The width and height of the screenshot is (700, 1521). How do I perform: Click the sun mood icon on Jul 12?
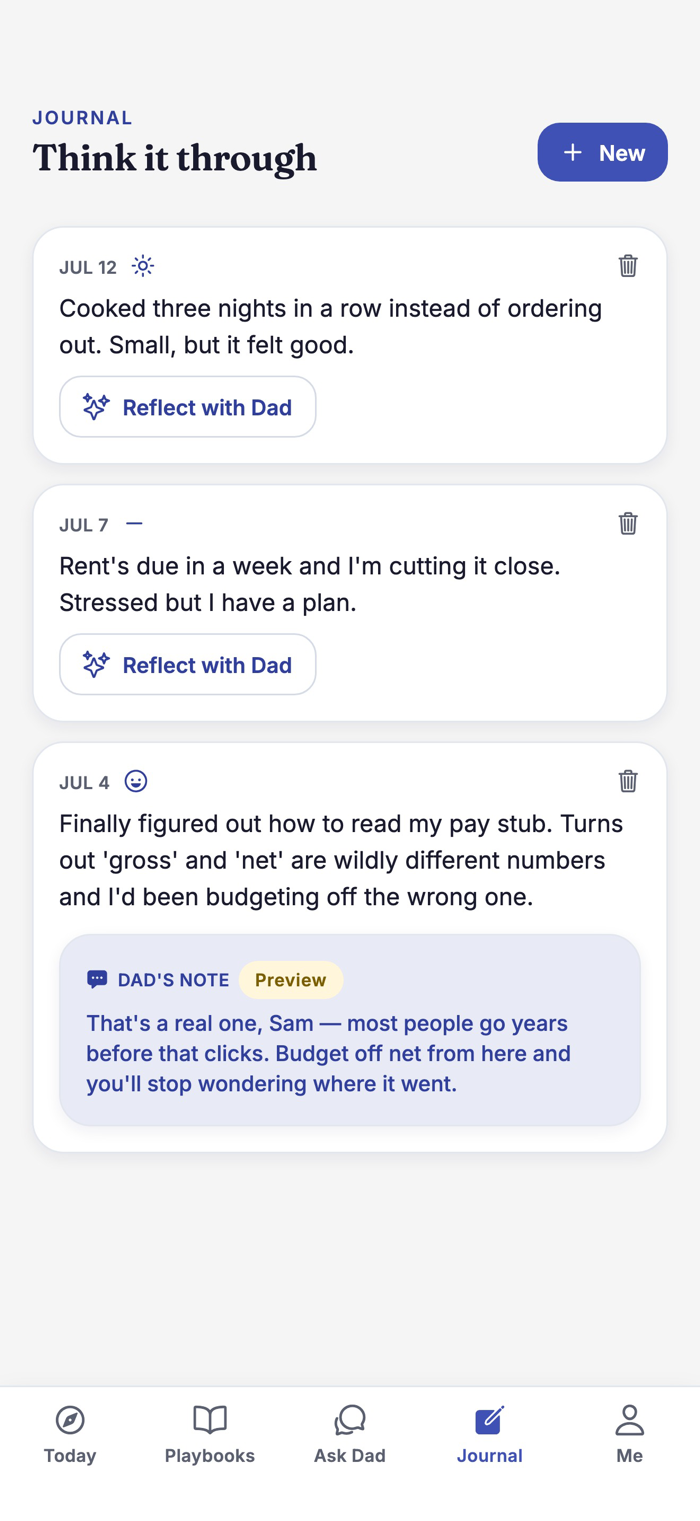pyautogui.click(x=143, y=266)
